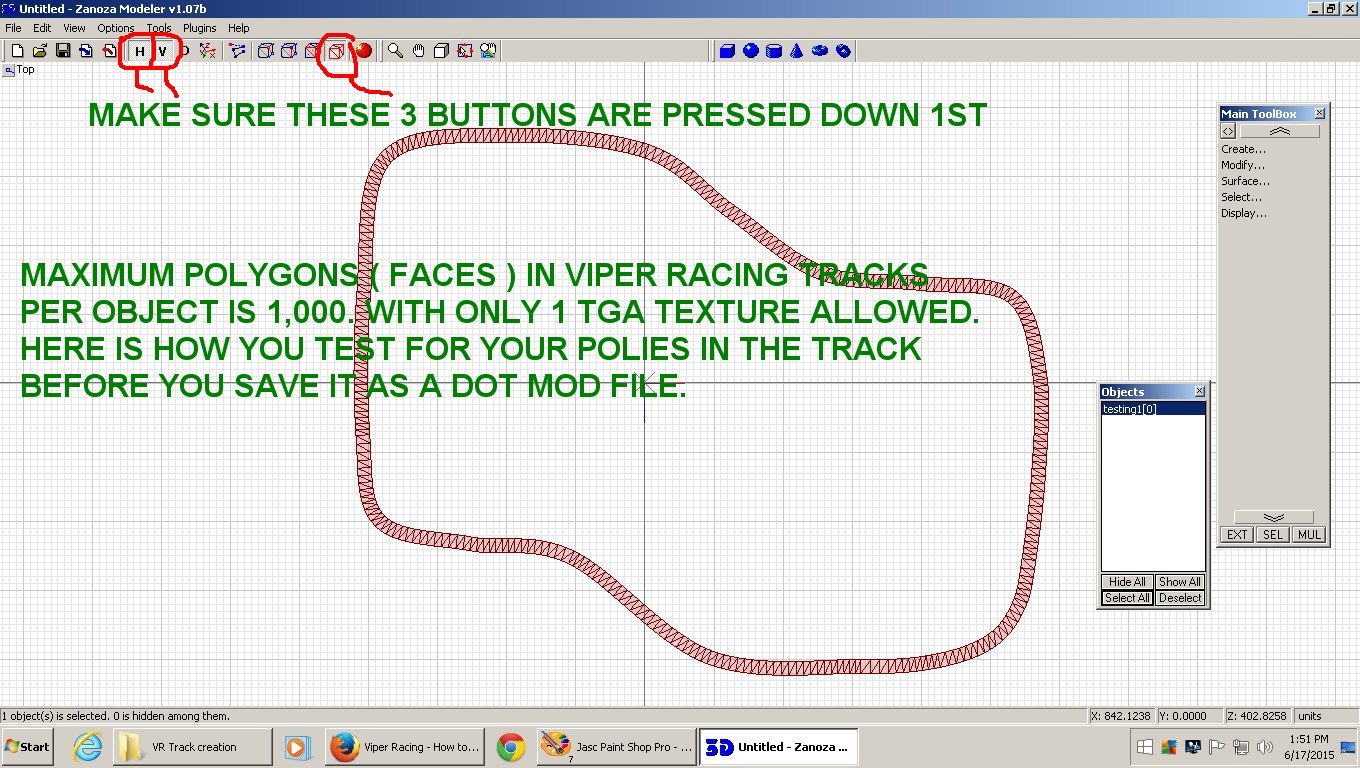Select the hand pan tool
Viewport: 1360px width, 768px height.
(419, 50)
